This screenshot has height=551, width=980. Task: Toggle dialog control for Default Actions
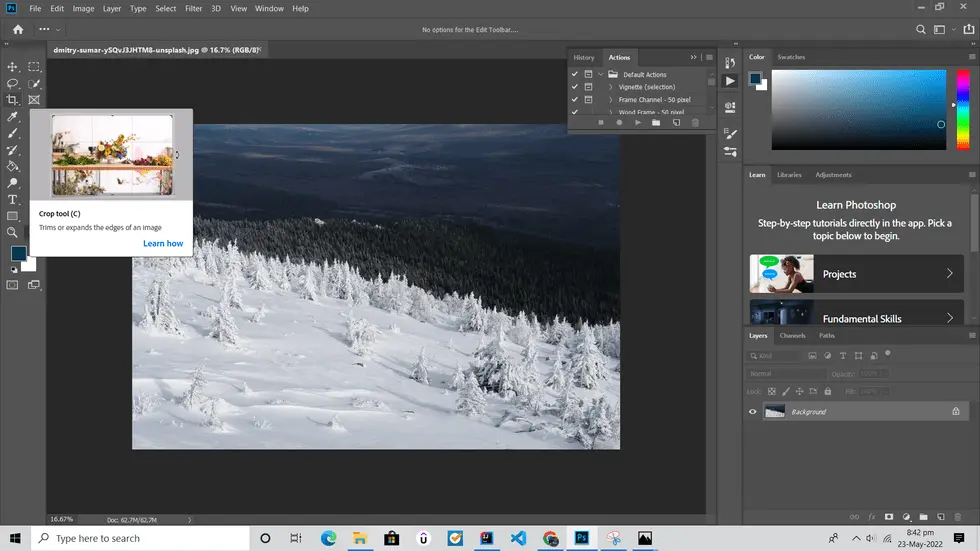(588, 74)
